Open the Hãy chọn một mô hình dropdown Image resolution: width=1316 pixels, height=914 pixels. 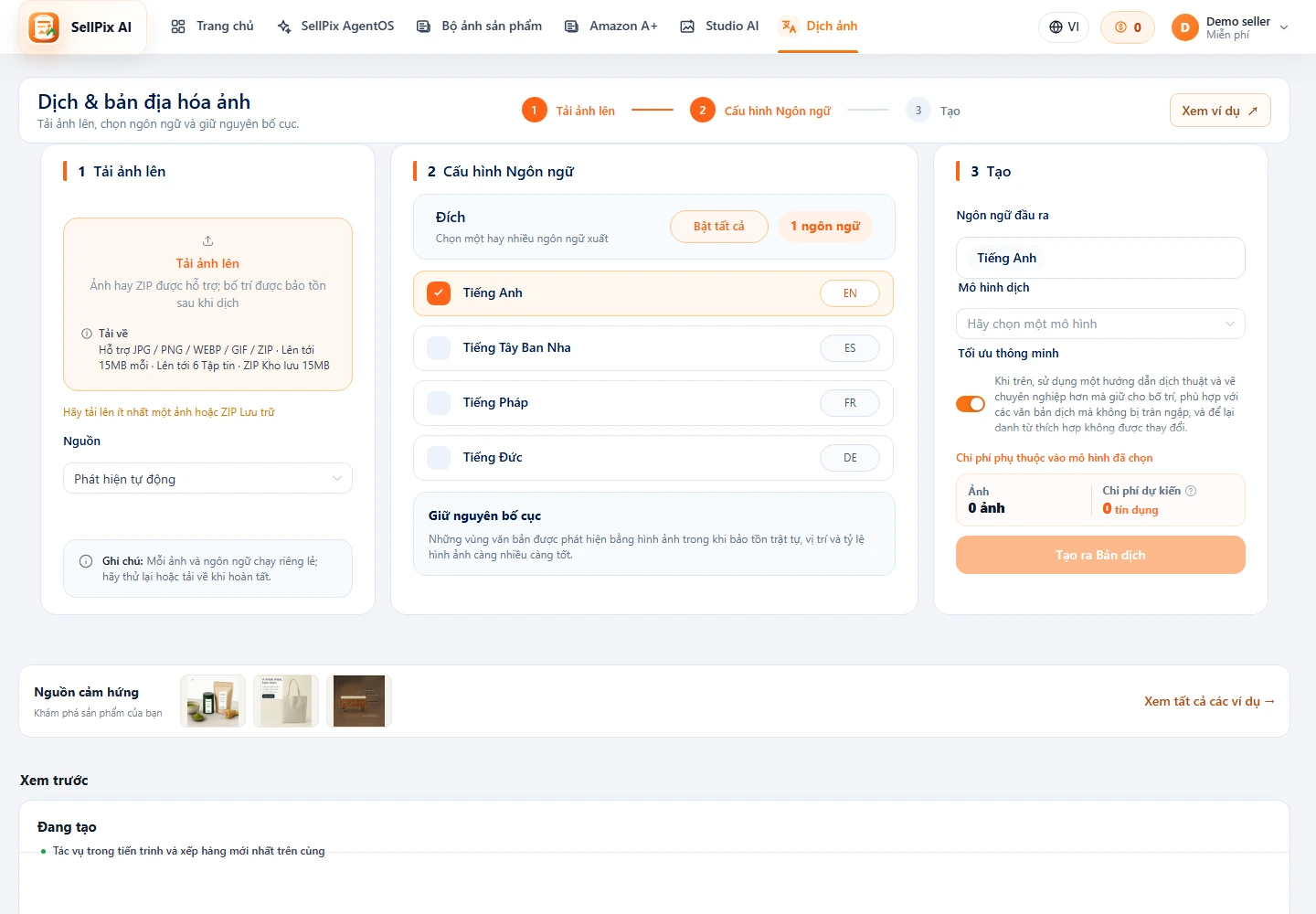1100,324
